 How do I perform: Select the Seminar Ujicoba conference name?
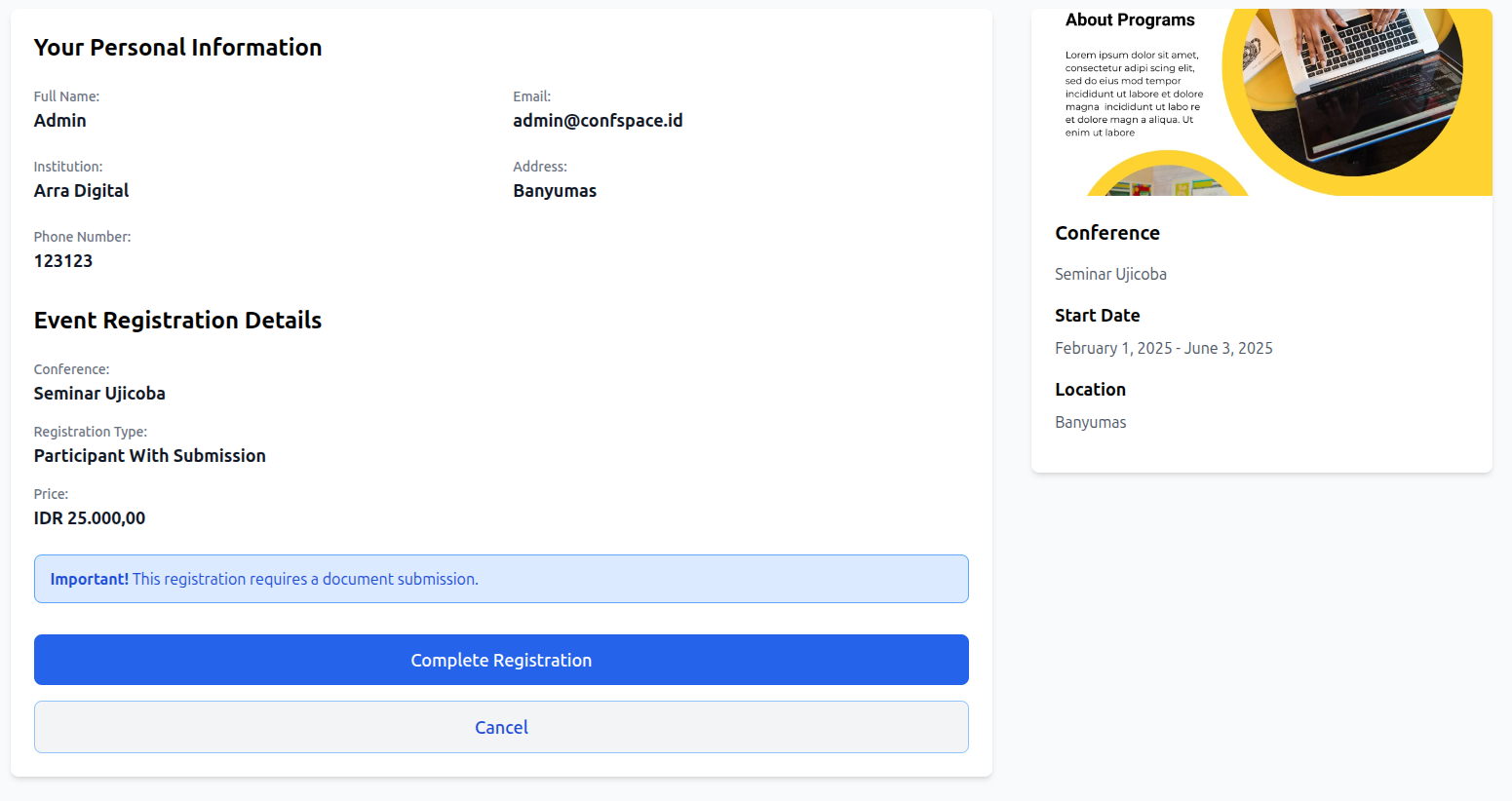click(x=99, y=393)
